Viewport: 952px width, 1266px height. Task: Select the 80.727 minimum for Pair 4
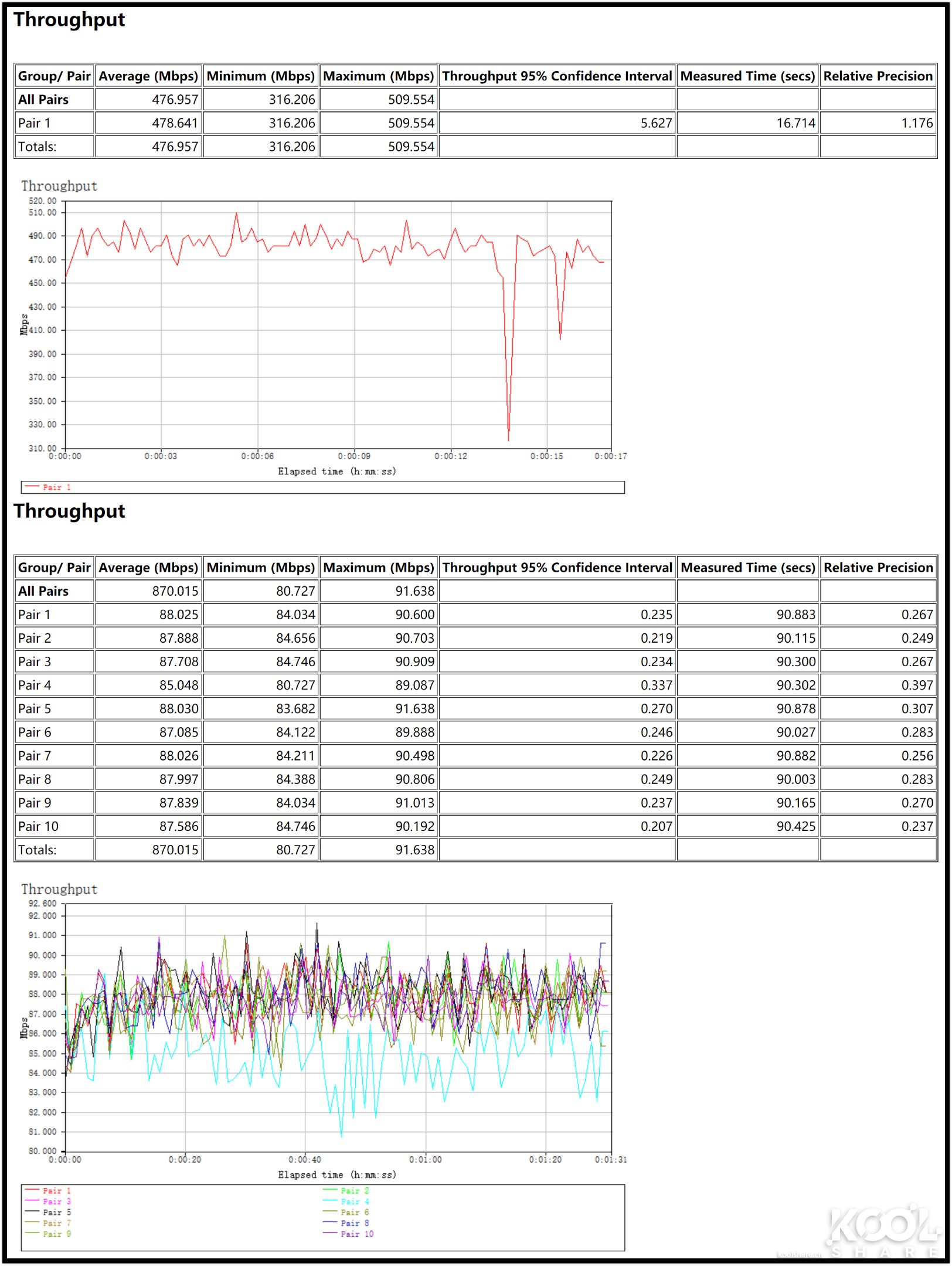(x=261, y=685)
